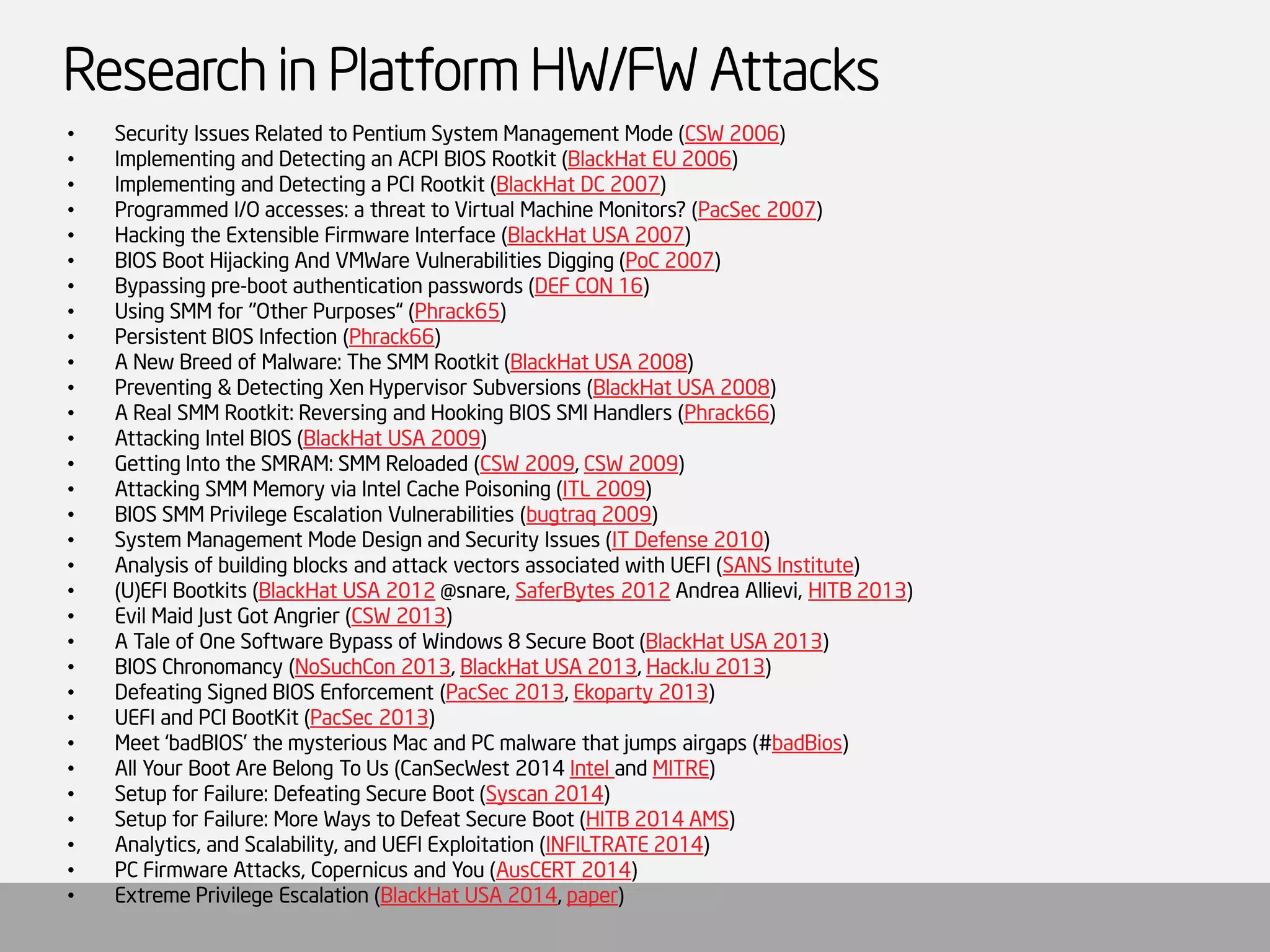Screen dimensions: 1270x952
Task: Open PacSec 2013 link for Signed BIOS Enforcement
Action: pos(505,693)
